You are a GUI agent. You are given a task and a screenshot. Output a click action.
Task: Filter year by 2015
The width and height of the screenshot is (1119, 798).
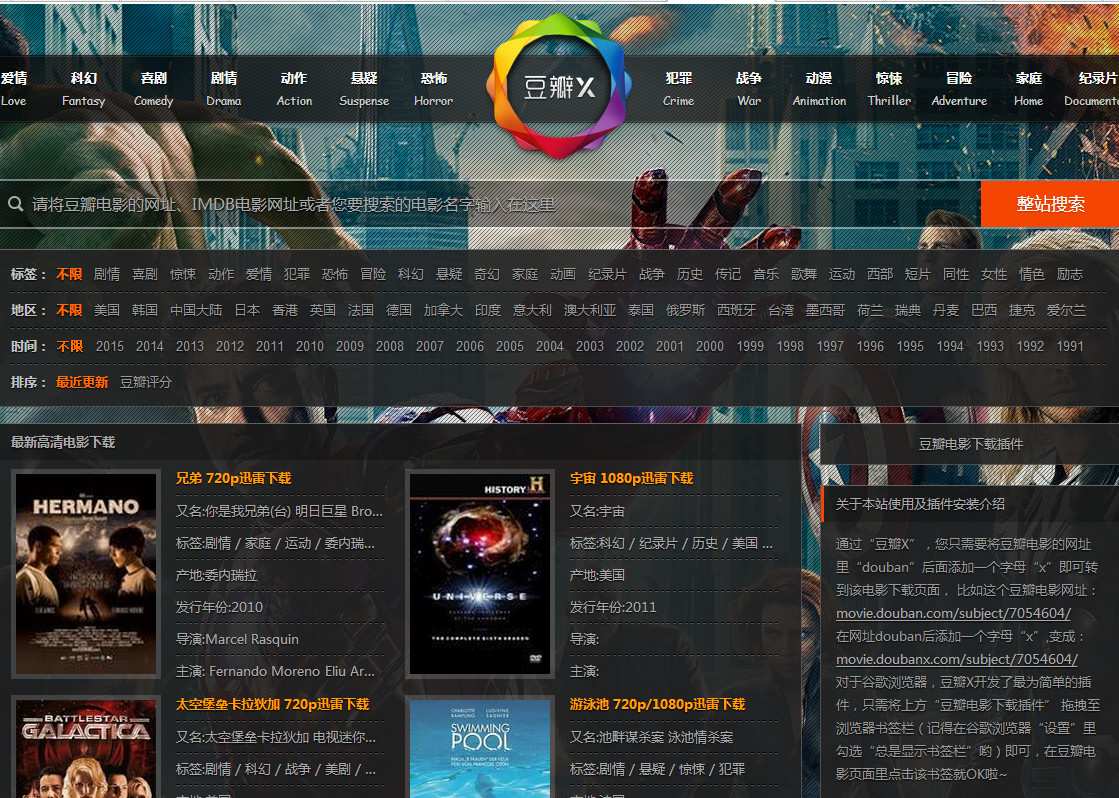pyautogui.click(x=110, y=346)
